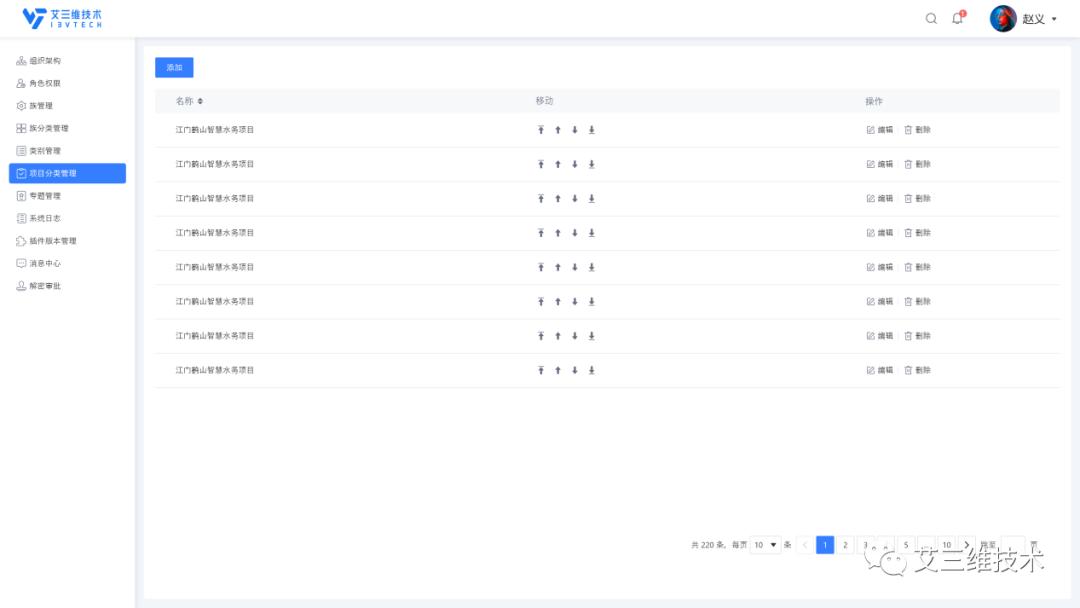Viewport: 1080px width, 608px height.
Task: Click the 移动 column header
Action: coord(545,101)
